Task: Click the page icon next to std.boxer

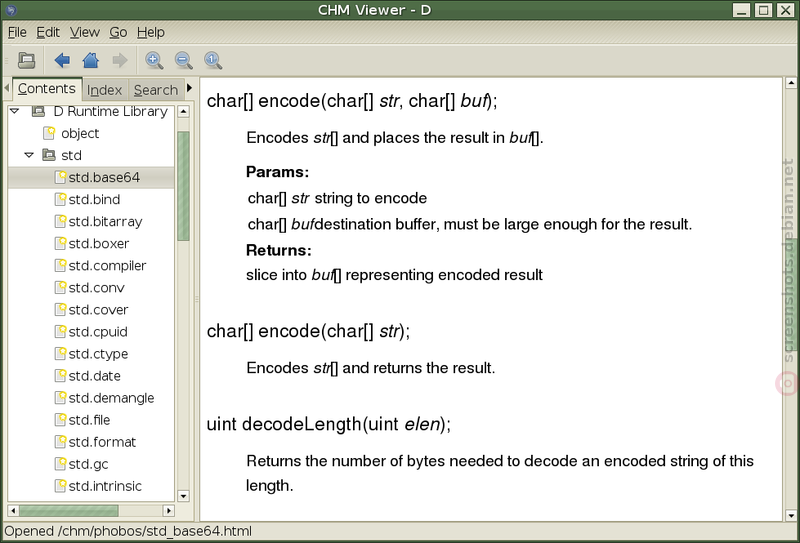Action: click(60, 243)
